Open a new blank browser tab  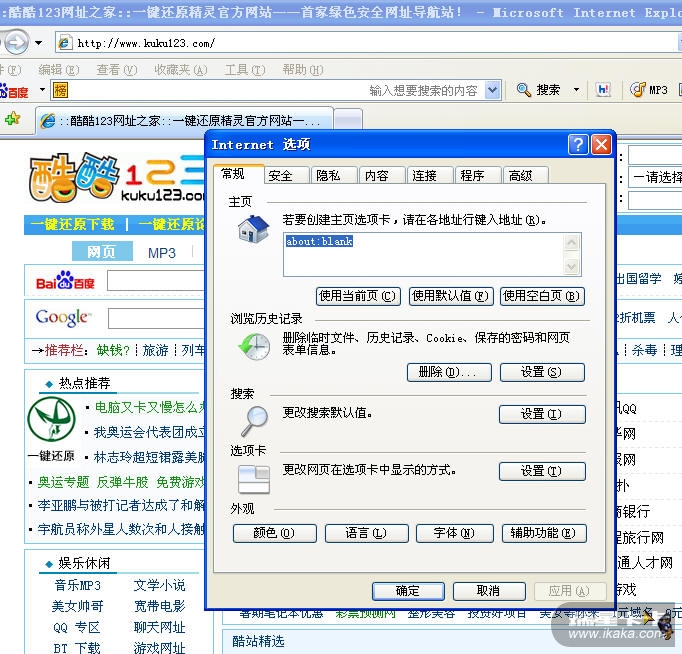(x=348, y=120)
